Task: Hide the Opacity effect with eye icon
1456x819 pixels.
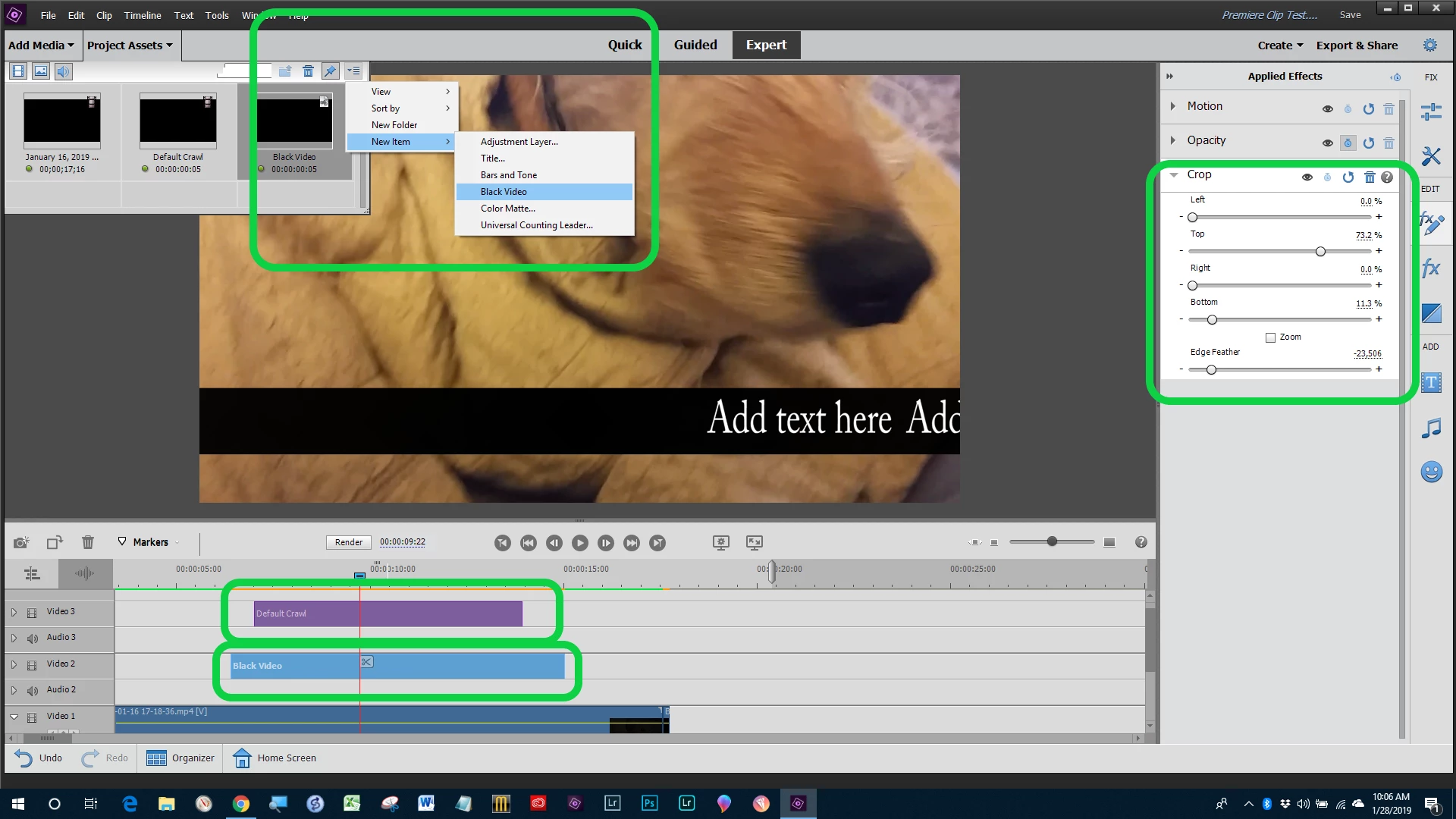Action: (1327, 143)
